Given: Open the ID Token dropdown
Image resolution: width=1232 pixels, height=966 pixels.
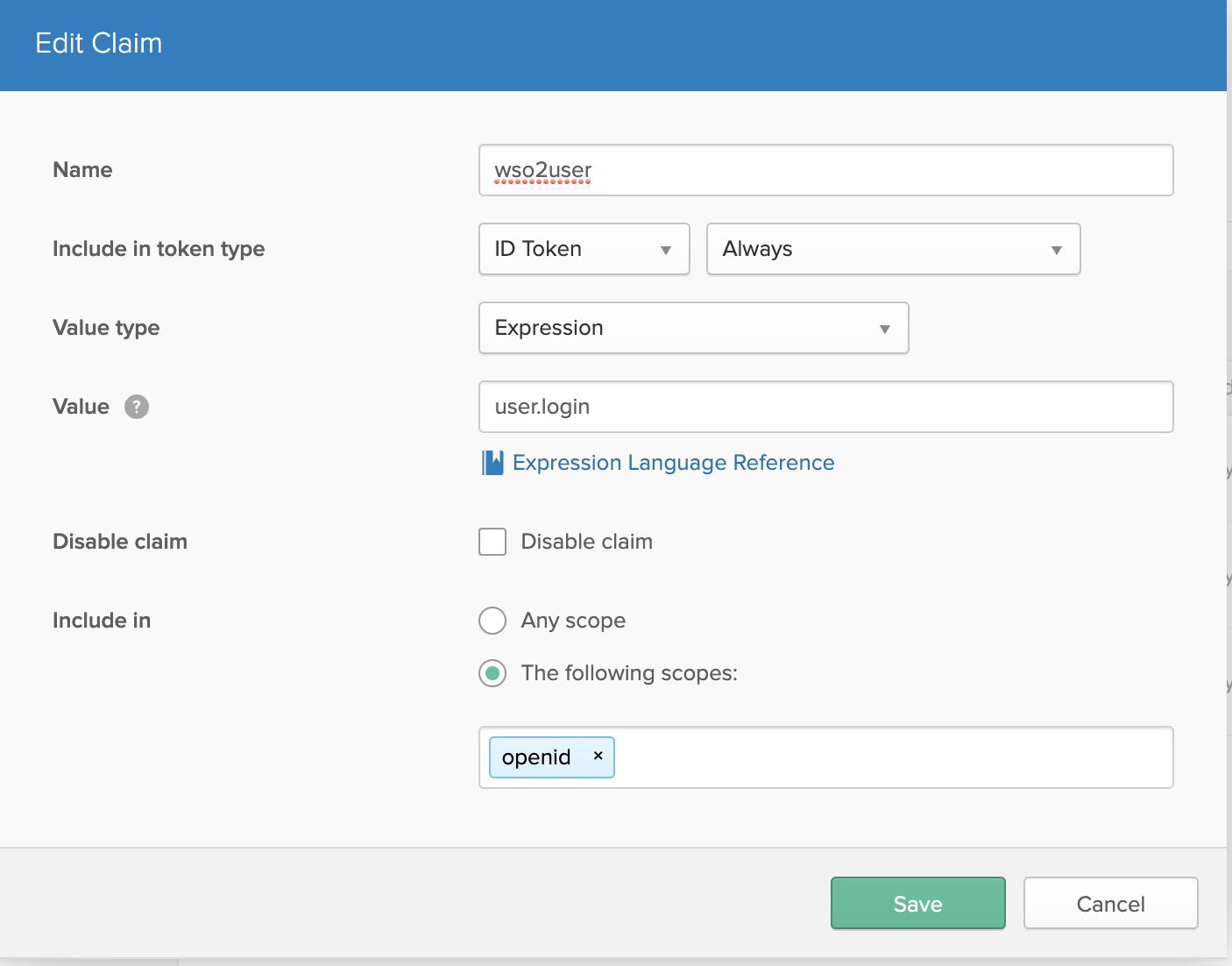Looking at the screenshot, I should 584,249.
